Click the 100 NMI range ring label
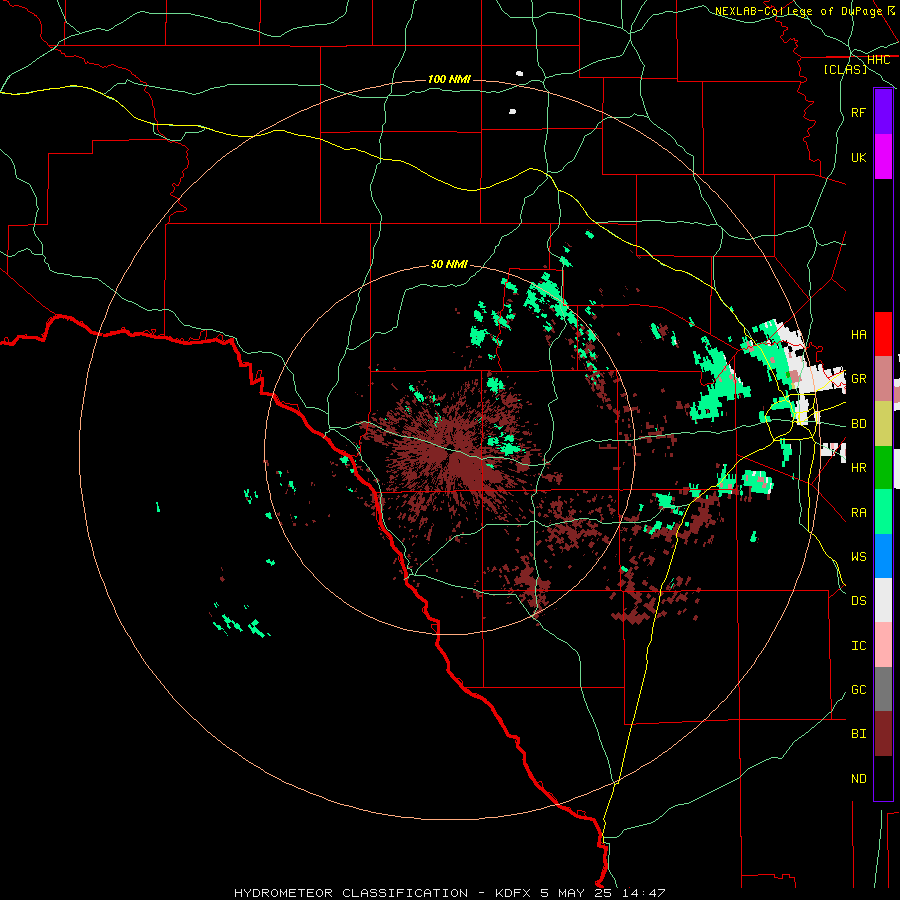900x900 pixels. point(449,79)
